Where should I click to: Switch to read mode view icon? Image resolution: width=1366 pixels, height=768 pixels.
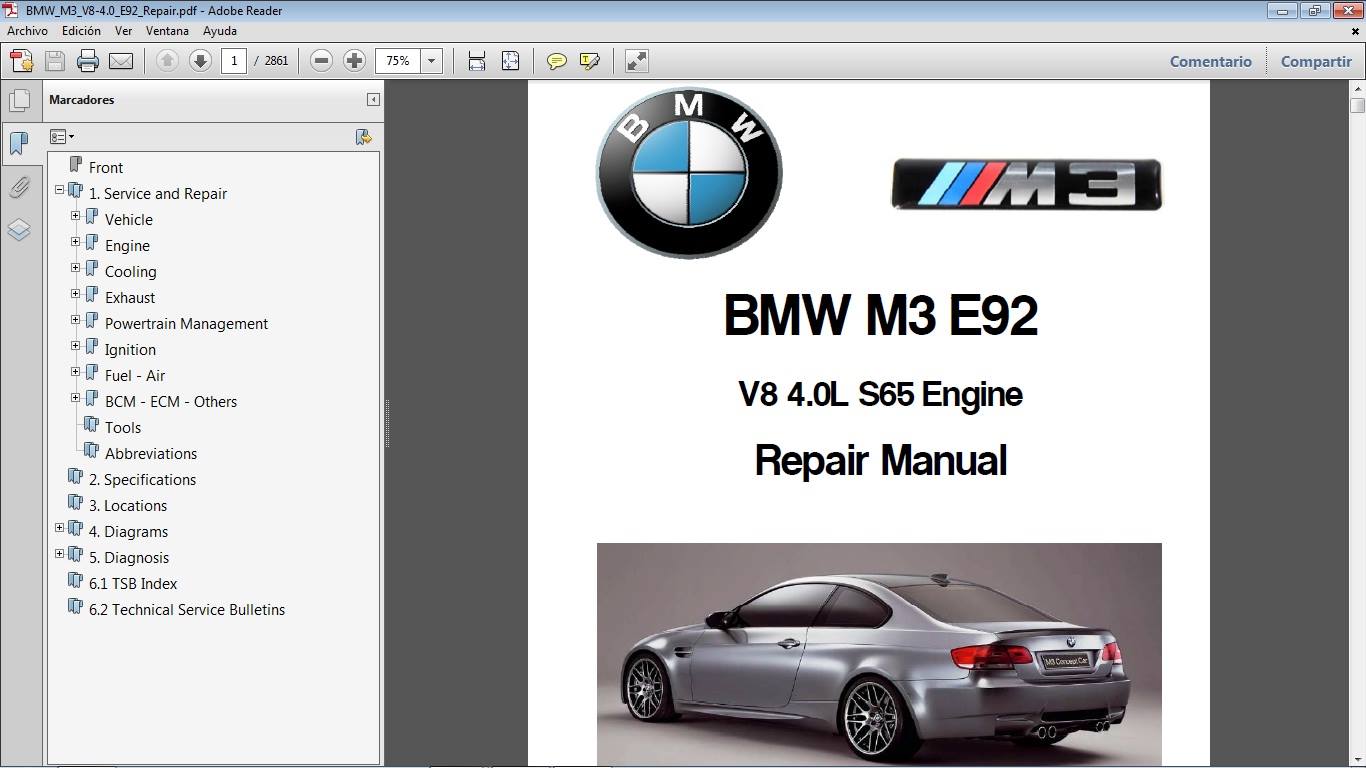637,61
